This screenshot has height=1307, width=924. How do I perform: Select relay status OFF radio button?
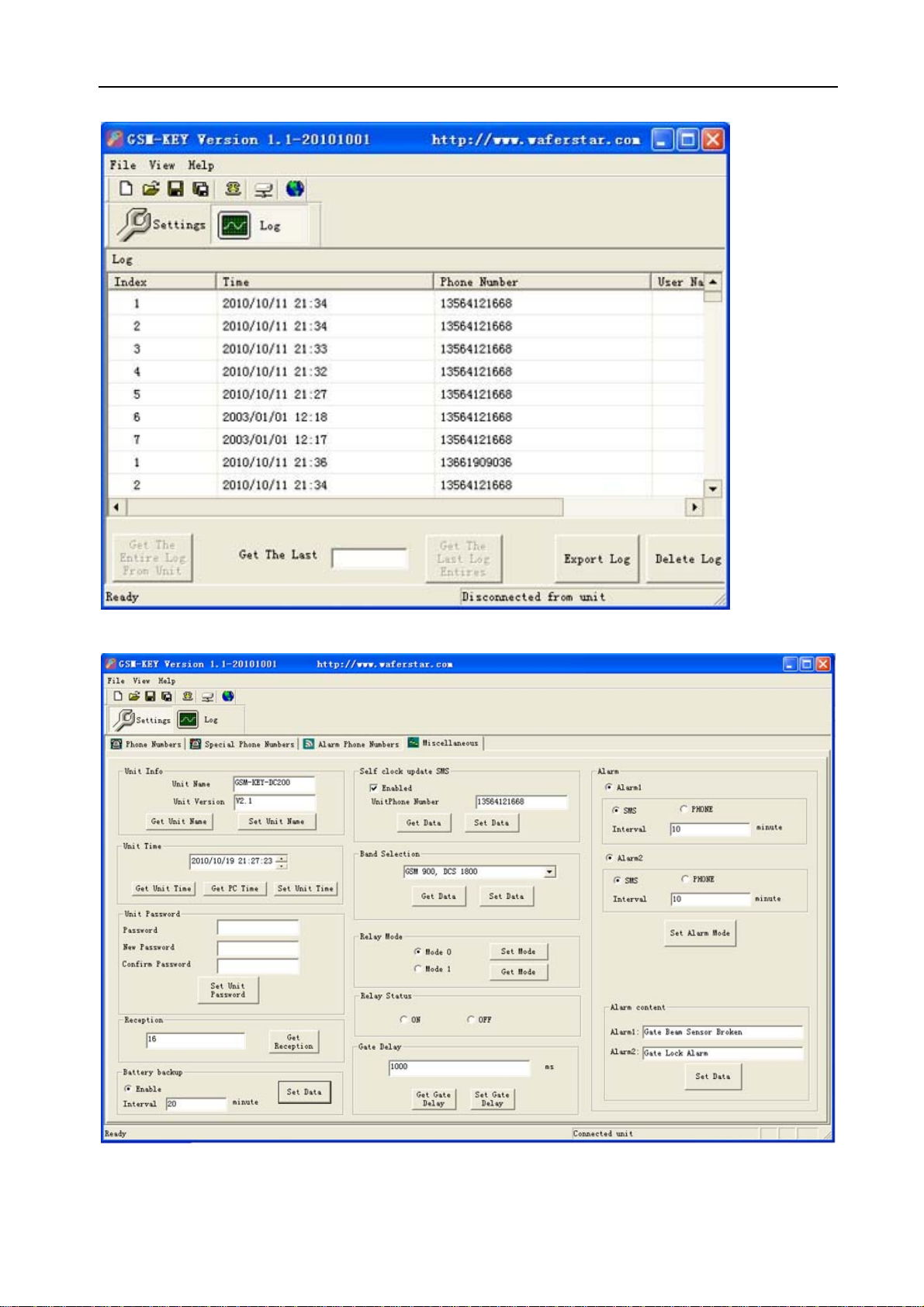click(x=471, y=1019)
